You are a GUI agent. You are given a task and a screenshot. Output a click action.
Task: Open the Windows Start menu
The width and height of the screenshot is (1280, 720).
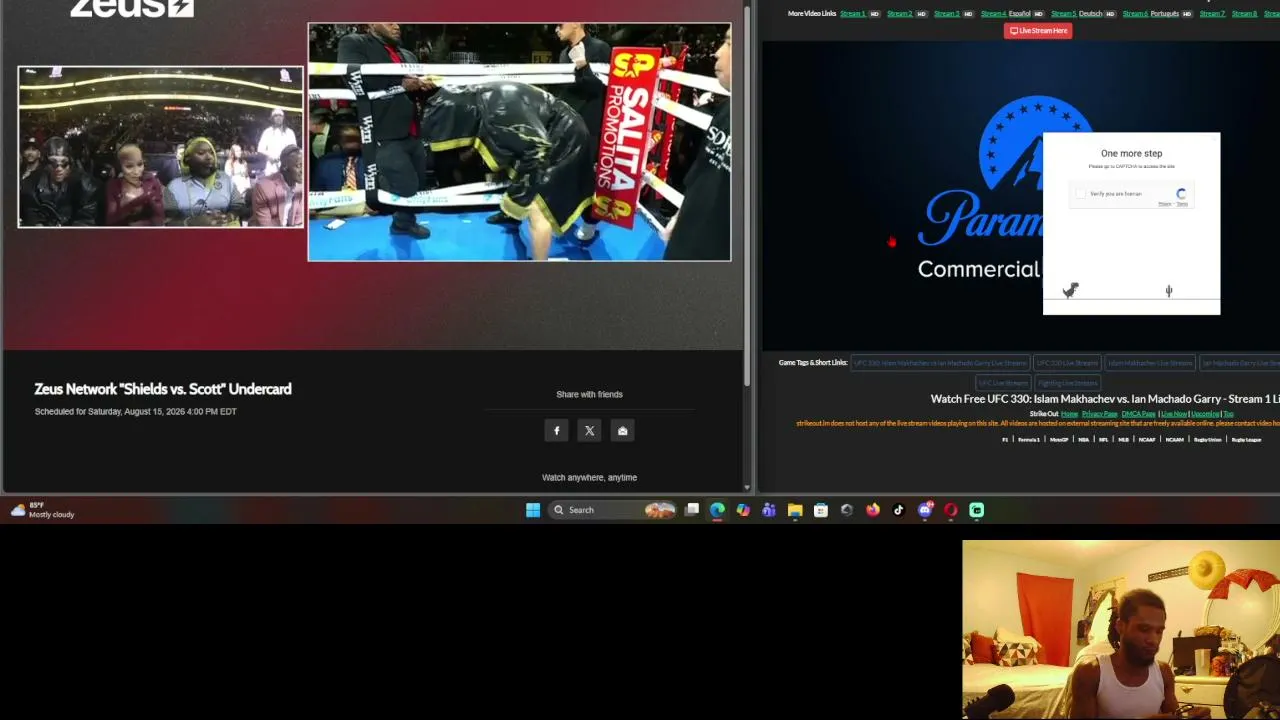point(533,510)
